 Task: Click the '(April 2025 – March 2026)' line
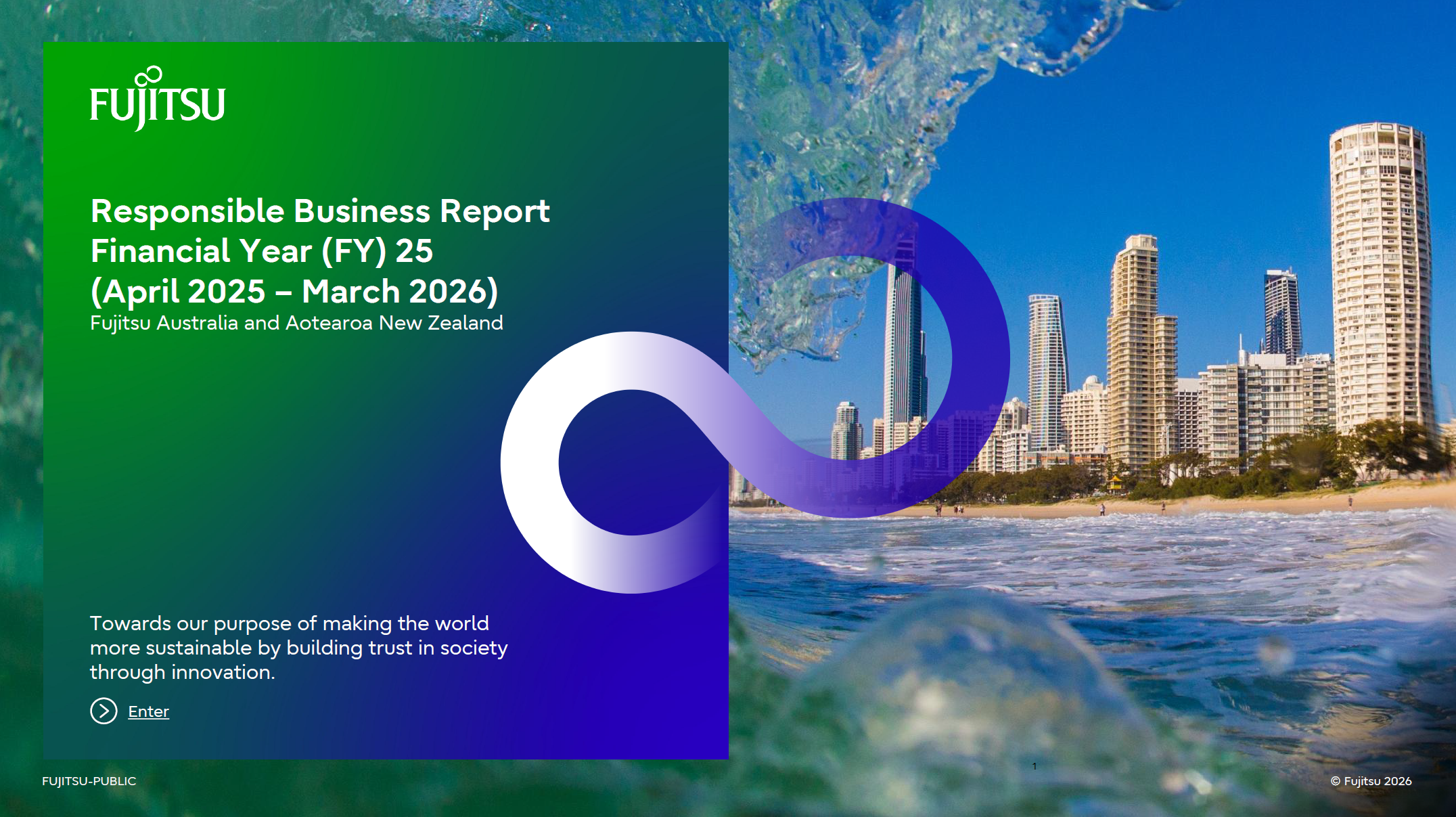coord(294,292)
